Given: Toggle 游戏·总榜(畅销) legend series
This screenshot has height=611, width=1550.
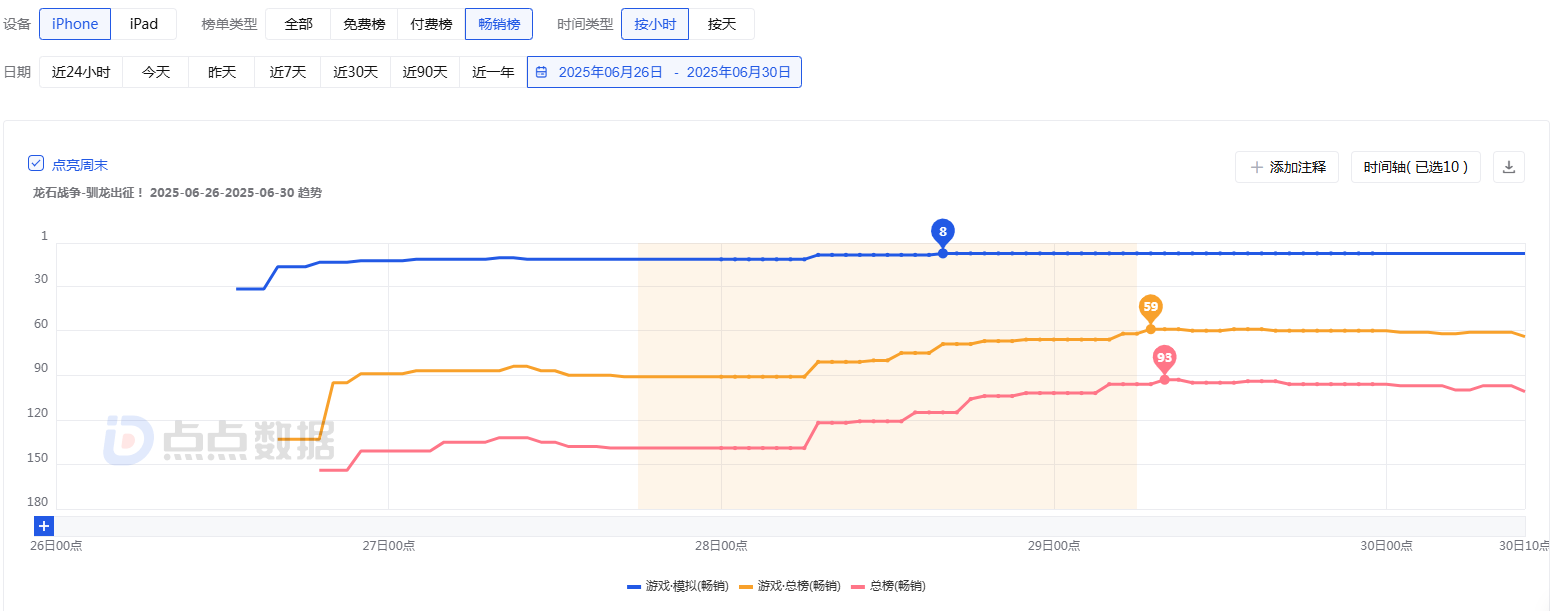Looking at the screenshot, I should click(x=789, y=586).
